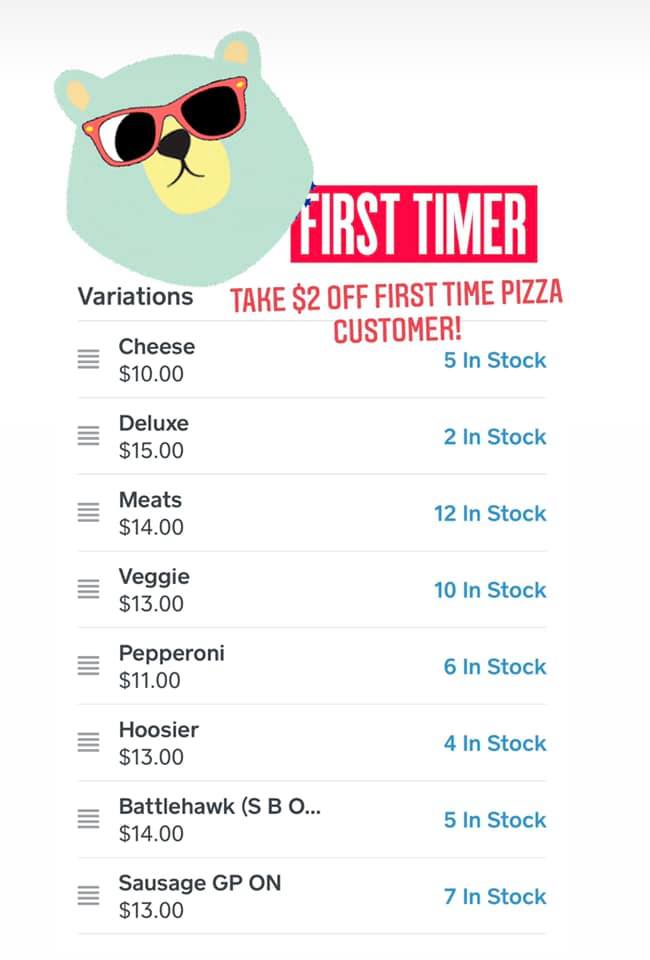Viewport: 650px width, 960px height.
Task: Select the Battlehawk variation name
Action: 220,806
